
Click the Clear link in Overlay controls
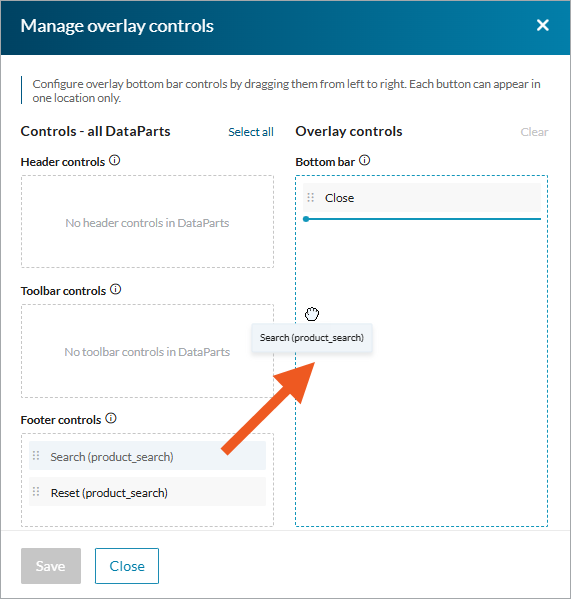pyautogui.click(x=534, y=132)
